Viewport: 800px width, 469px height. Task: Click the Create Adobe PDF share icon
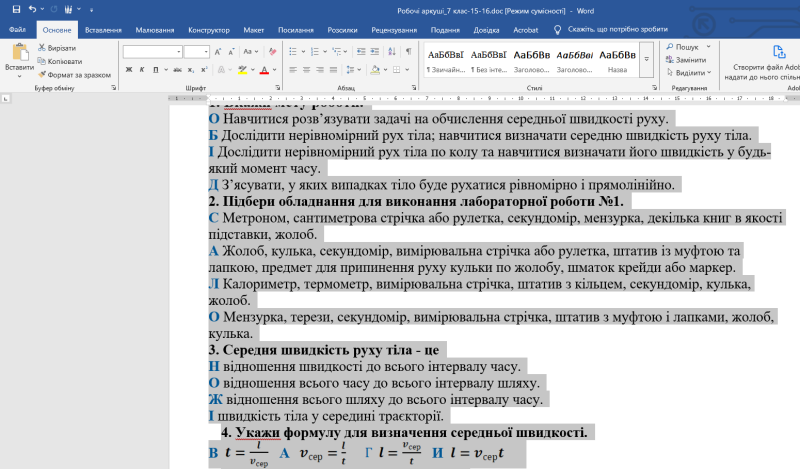(779, 52)
